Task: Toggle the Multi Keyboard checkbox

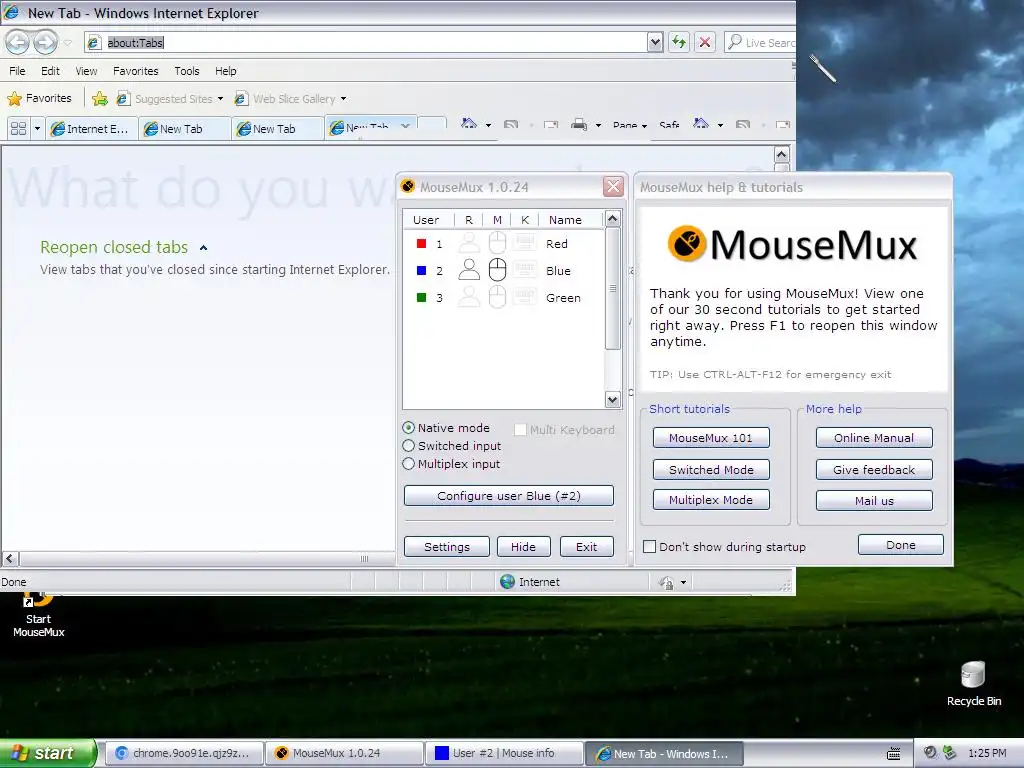Action: click(520, 429)
